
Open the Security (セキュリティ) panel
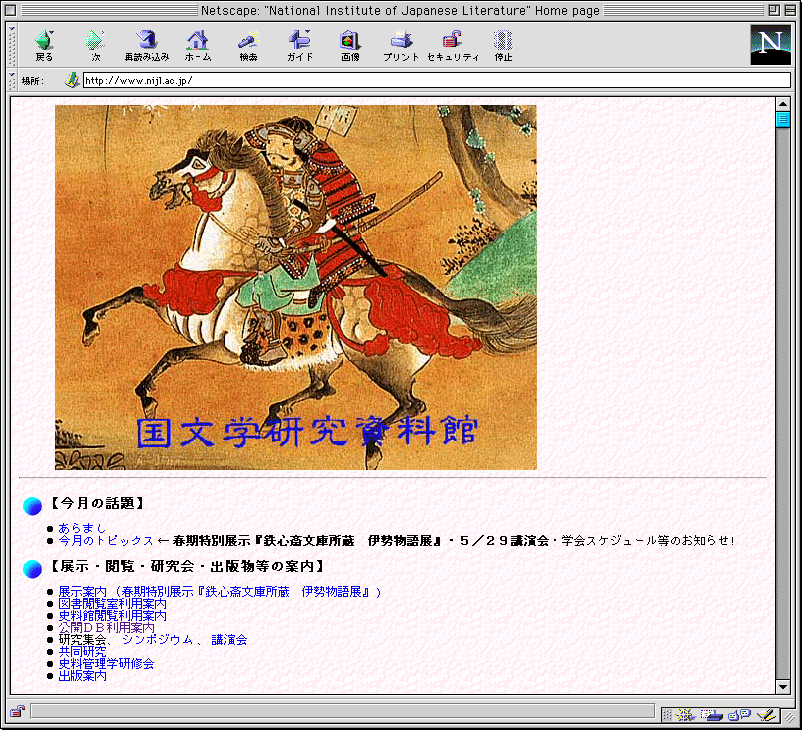point(453,45)
